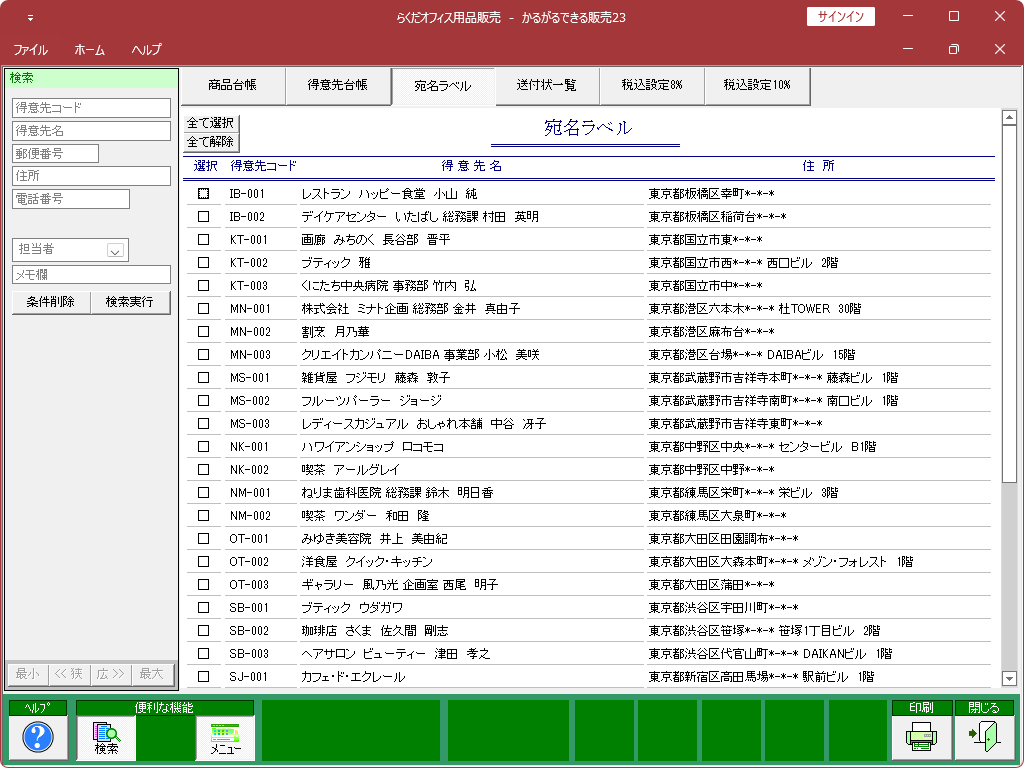The width and height of the screenshot is (1024, 768).
Task: Check the box for IB-002
Action: (x=204, y=217)
